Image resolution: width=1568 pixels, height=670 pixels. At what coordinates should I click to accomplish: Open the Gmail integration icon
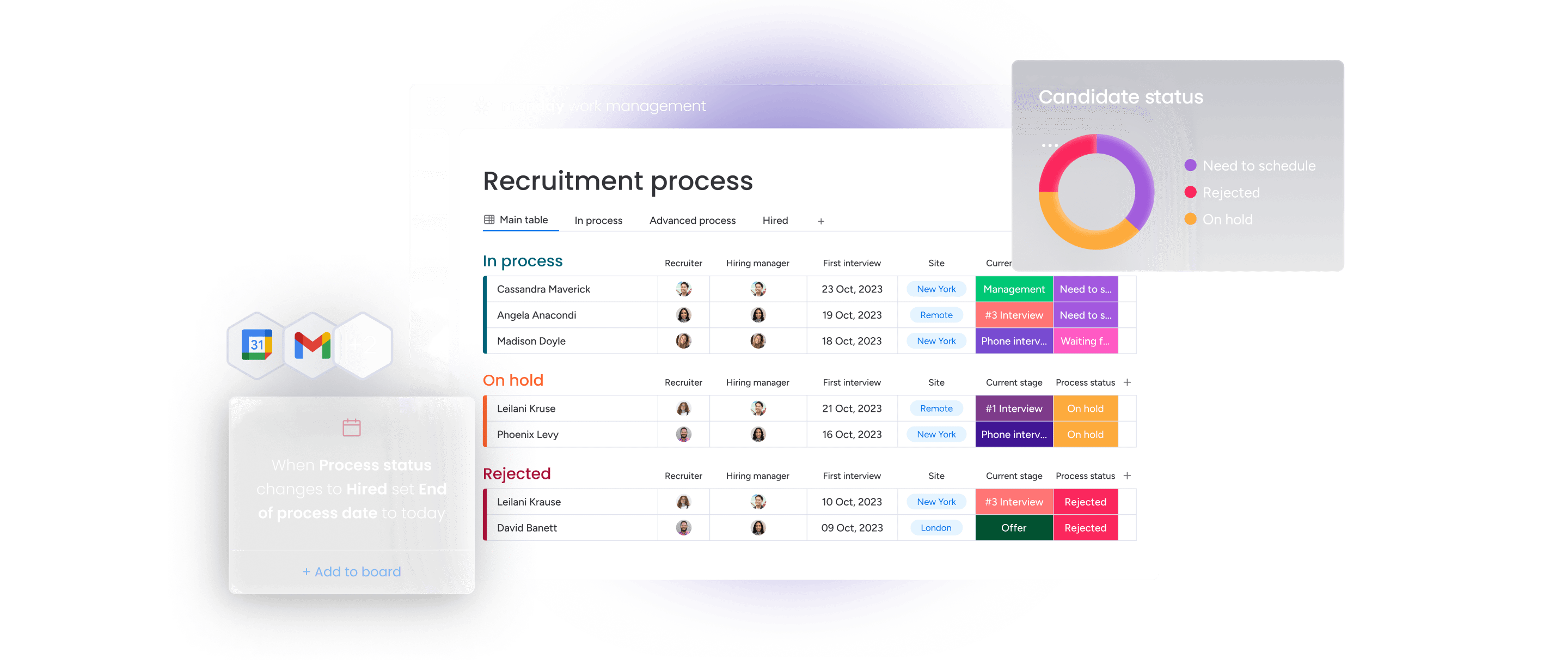[x=313, y=345]
